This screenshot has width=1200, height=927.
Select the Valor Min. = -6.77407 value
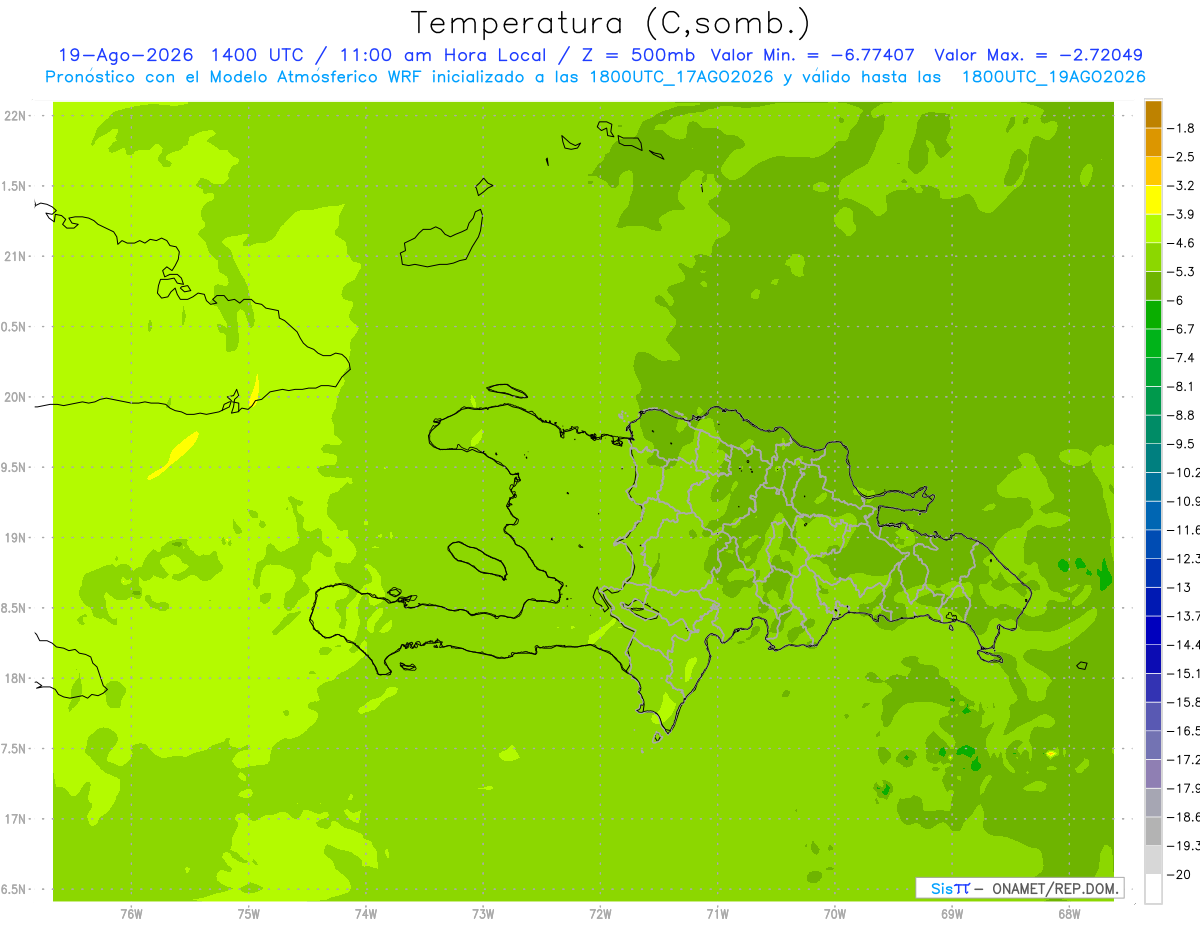(x=812, y=55)
